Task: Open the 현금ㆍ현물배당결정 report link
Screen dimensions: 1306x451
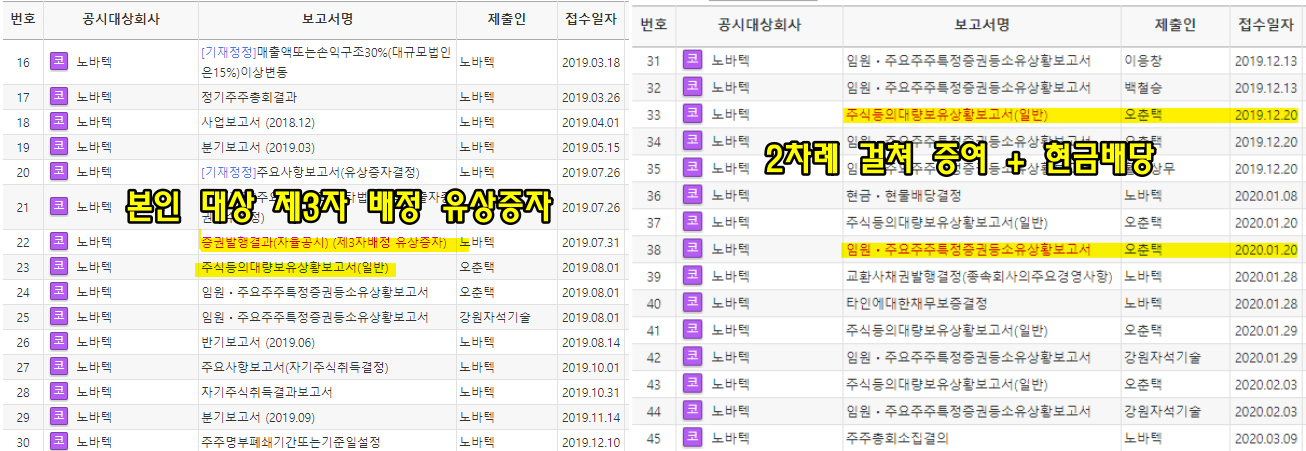Action: click(x=904, y=196)
